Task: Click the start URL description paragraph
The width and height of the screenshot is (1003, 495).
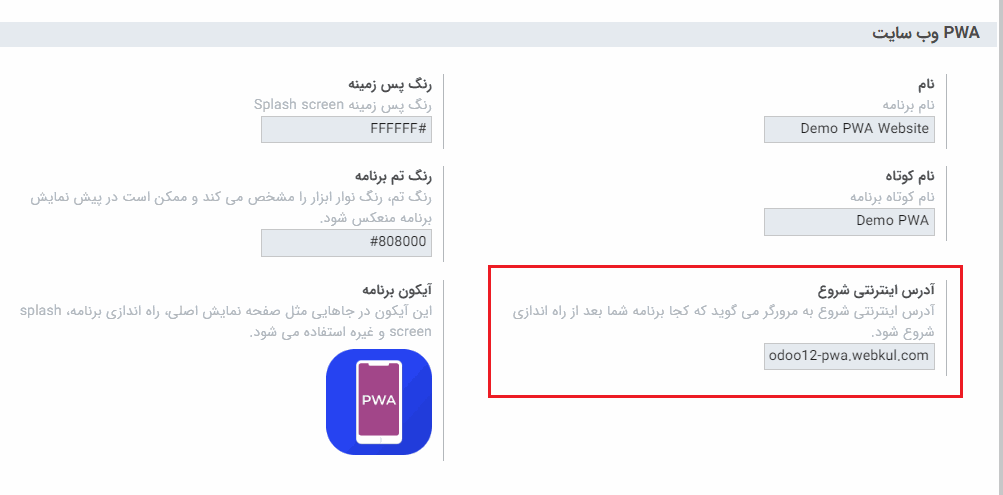Action: (x=724, y=322)
